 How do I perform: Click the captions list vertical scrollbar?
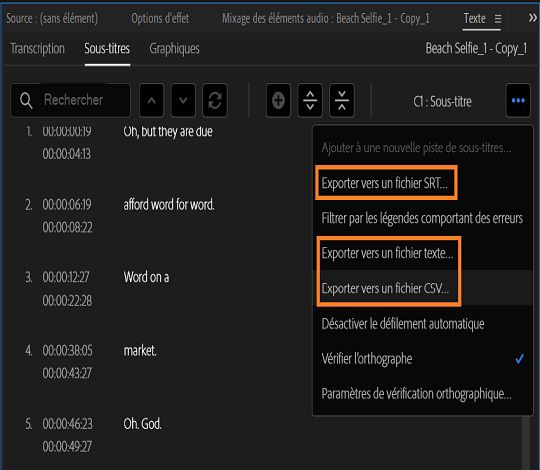tap(526, 442)
